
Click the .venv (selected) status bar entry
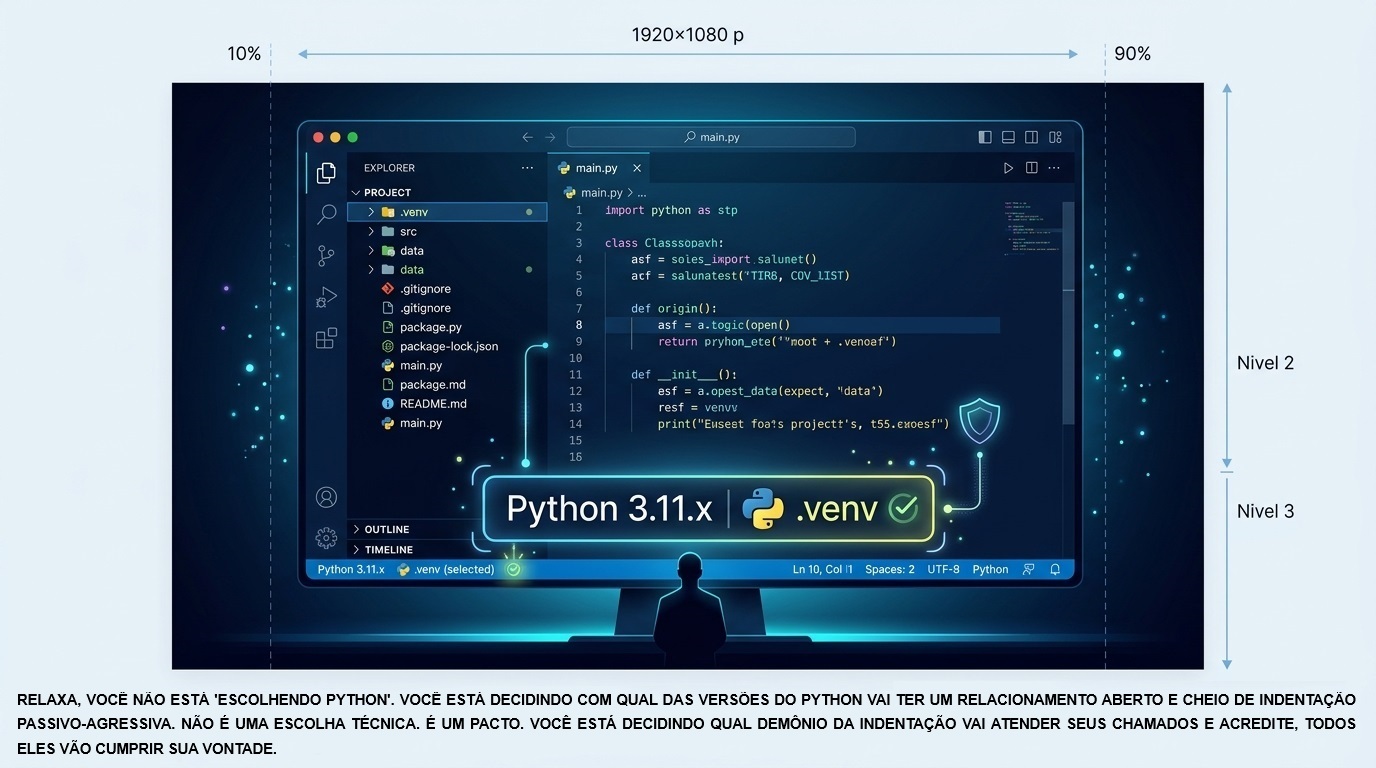[446, 569]
